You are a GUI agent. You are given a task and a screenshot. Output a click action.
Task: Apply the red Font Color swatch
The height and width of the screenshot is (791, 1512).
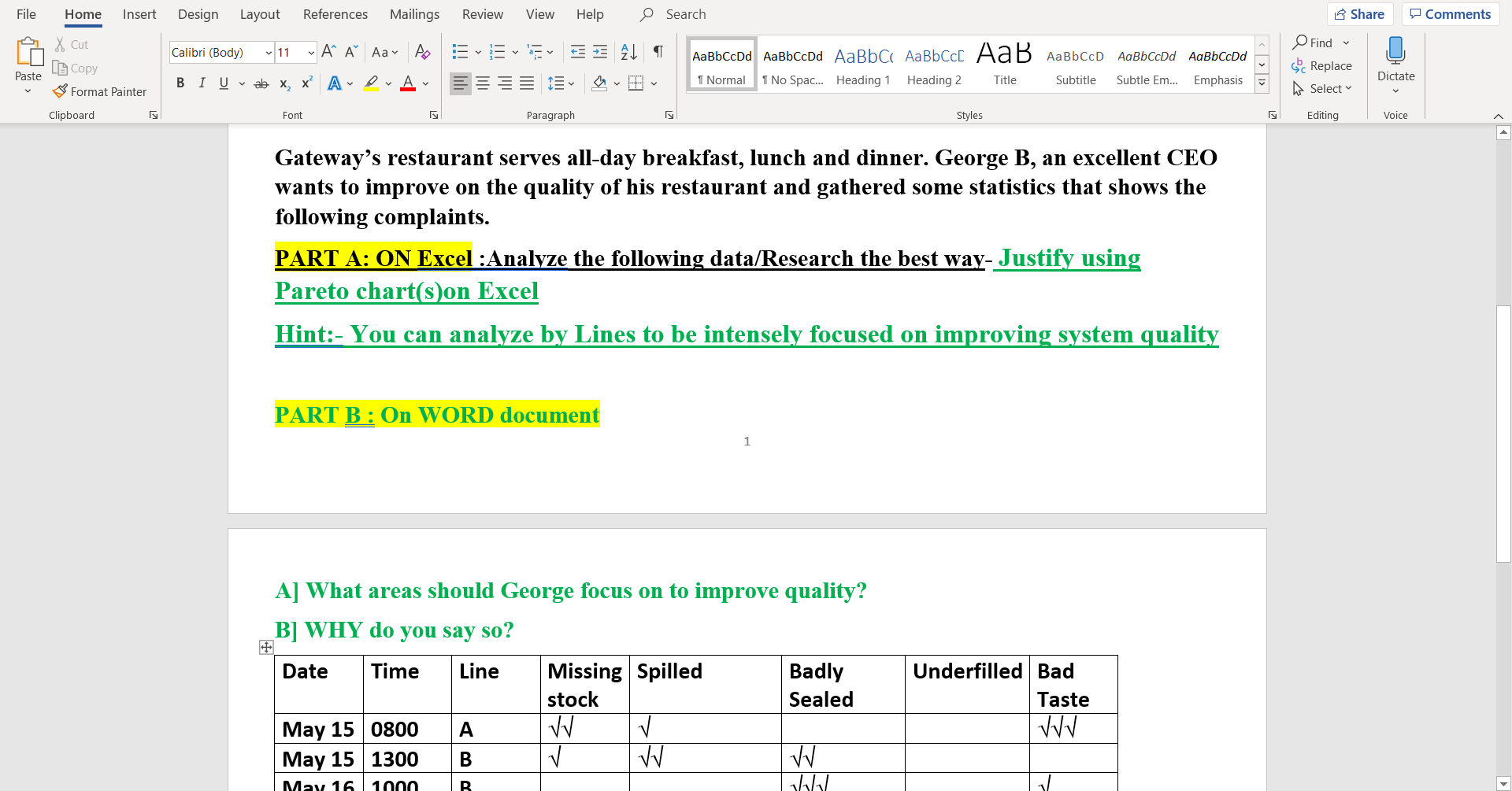coord(409,83)
